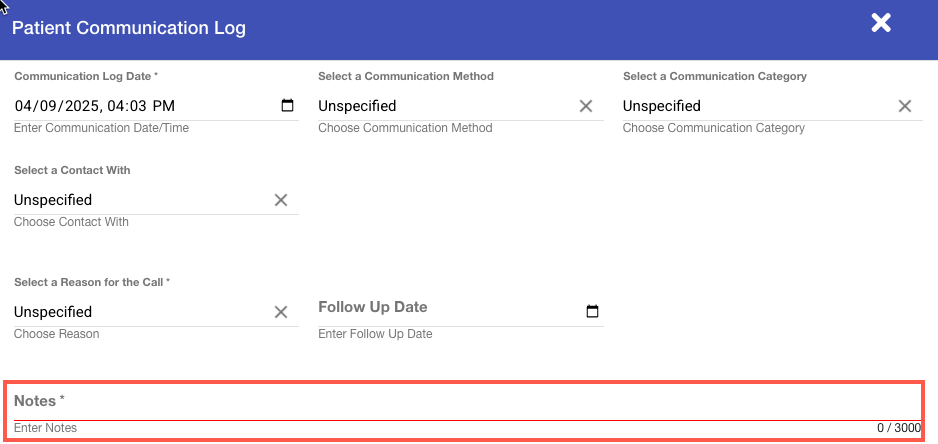Select the day in Communication Log Date
The image size is (938, 444).
(48, 106)
